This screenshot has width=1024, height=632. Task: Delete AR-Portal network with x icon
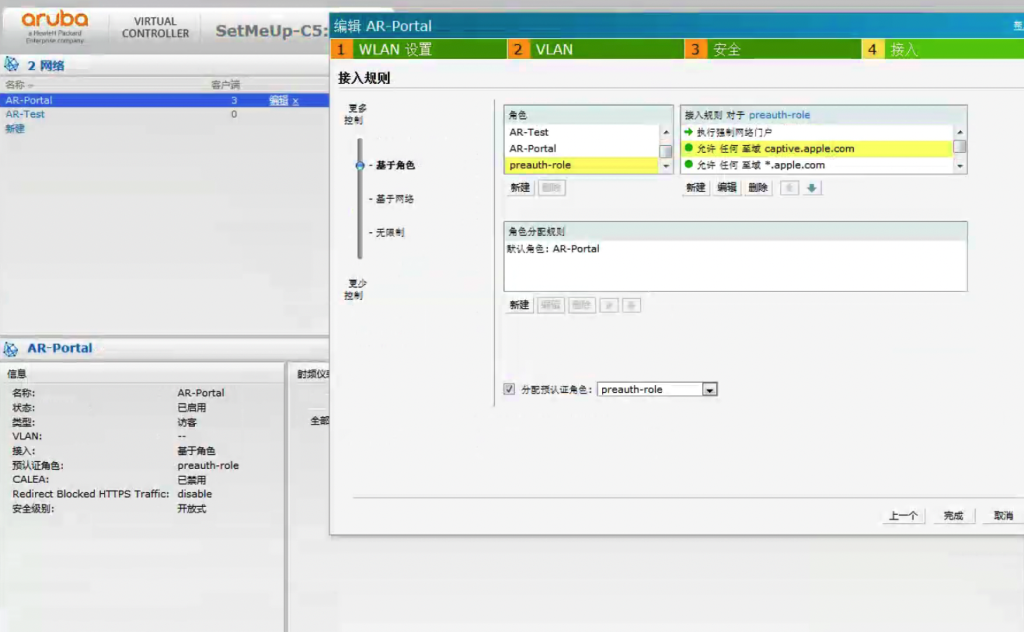[x=296, y=101]
